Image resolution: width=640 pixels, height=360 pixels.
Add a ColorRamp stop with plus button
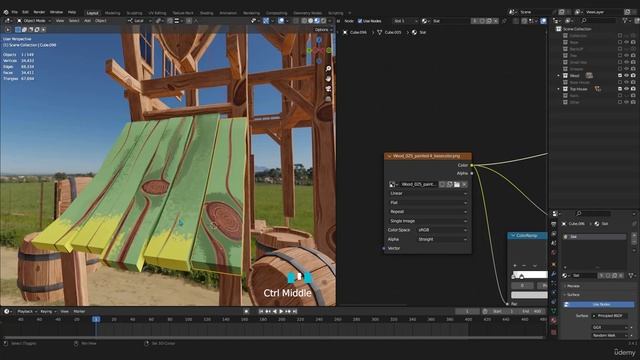(515, 266)
